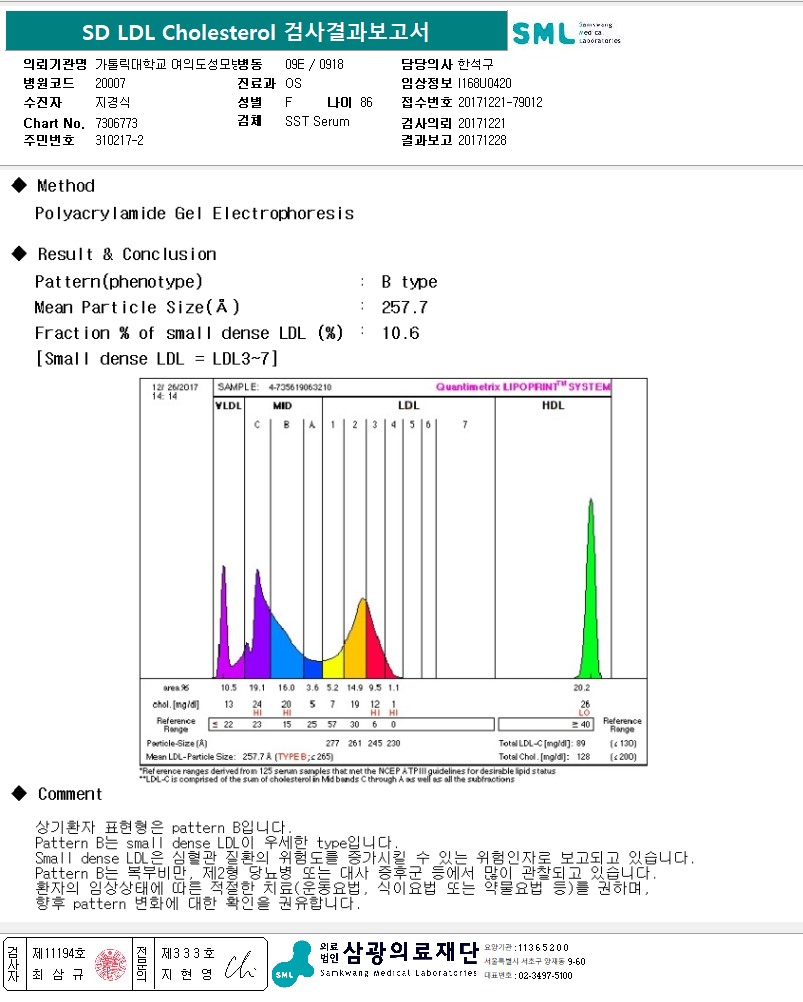The image size is (803, 1002).
Task: Click the phone number 02-3497-5100
Action: tap(545, 976)
